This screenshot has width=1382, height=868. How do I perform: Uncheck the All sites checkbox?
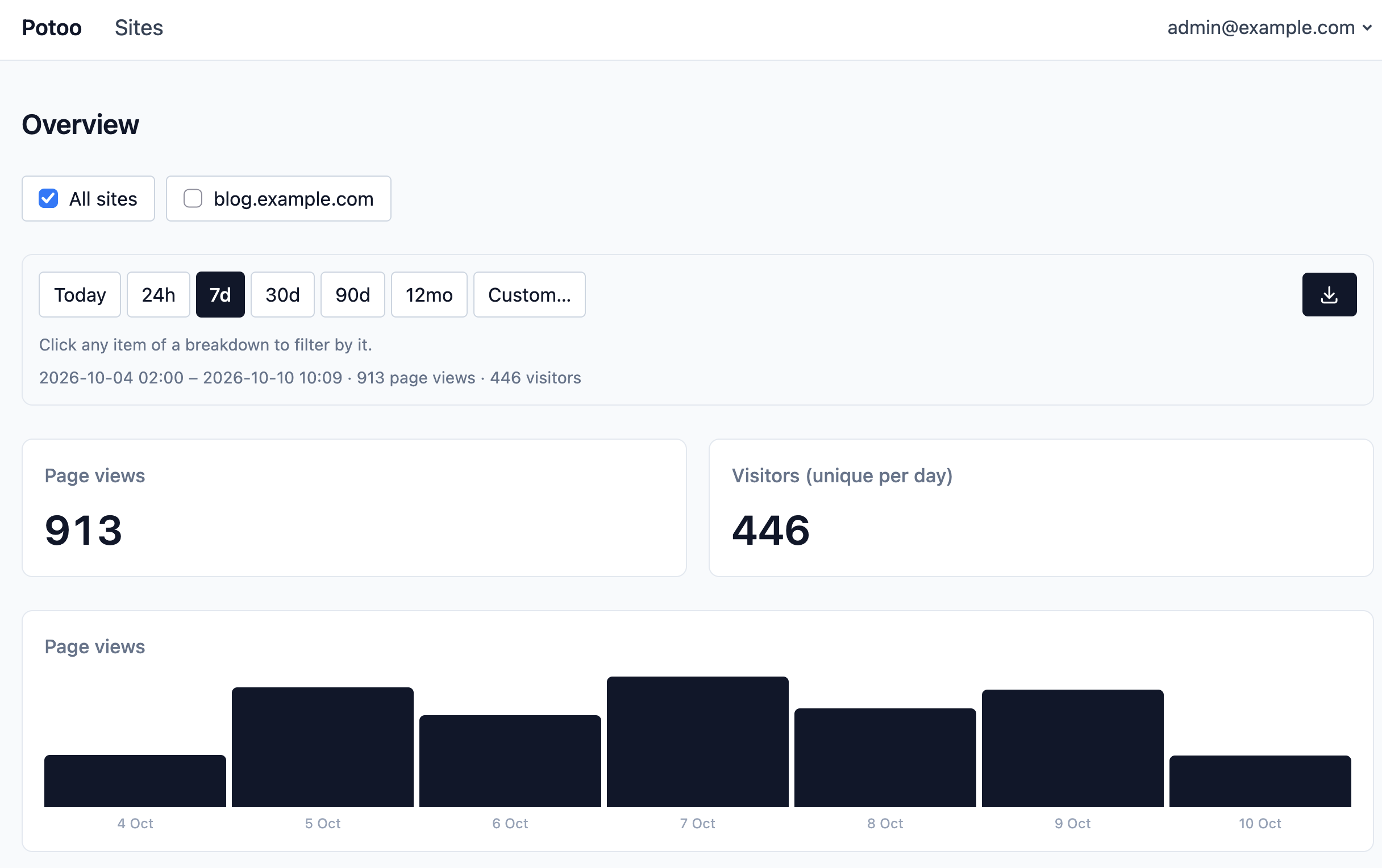tap(48, 198)
